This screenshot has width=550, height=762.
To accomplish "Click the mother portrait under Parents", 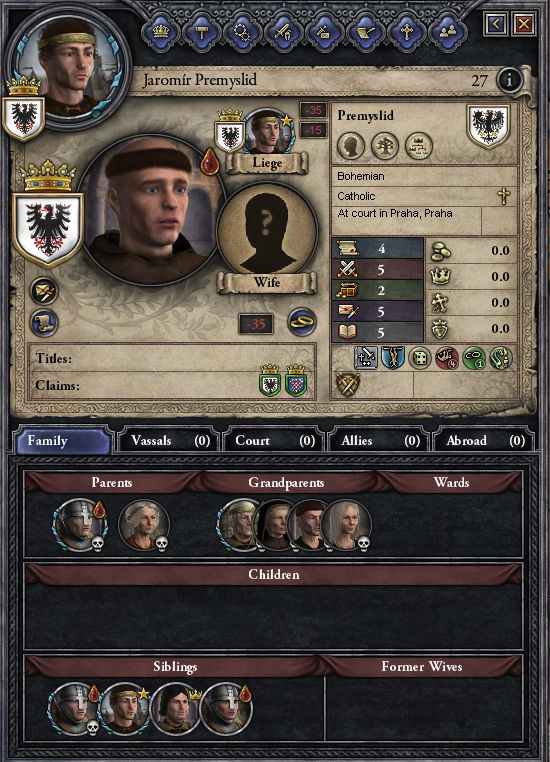I will tap(144, 525).
